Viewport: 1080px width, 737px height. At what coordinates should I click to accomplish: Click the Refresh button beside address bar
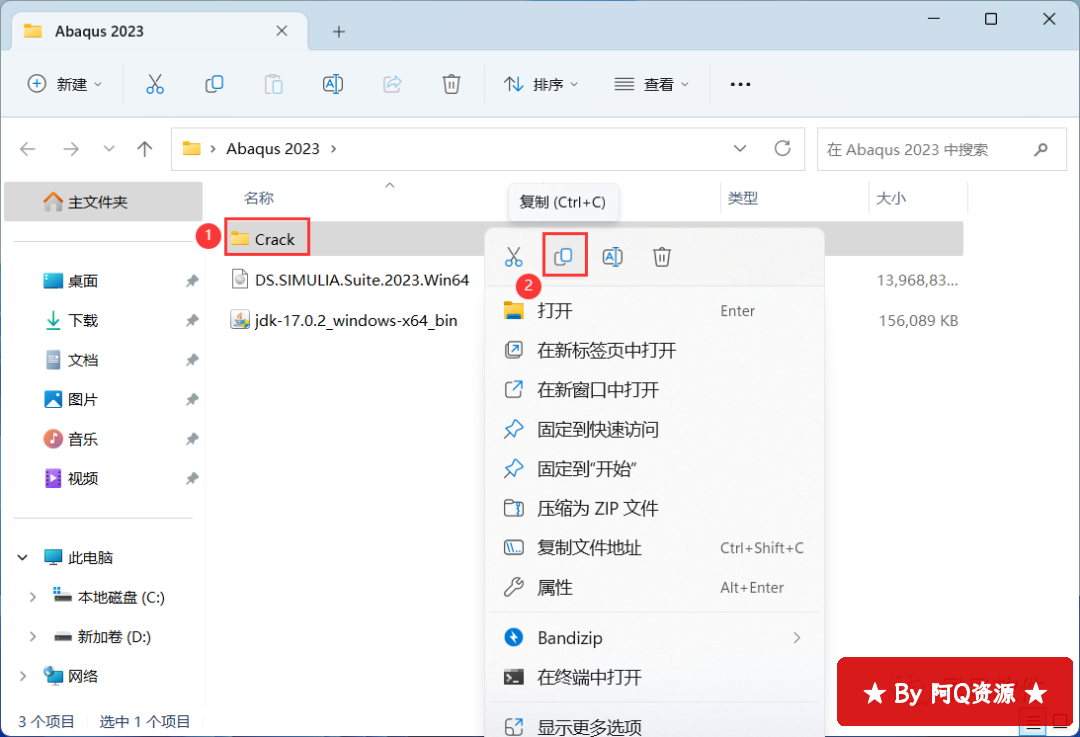coord(783,149)
